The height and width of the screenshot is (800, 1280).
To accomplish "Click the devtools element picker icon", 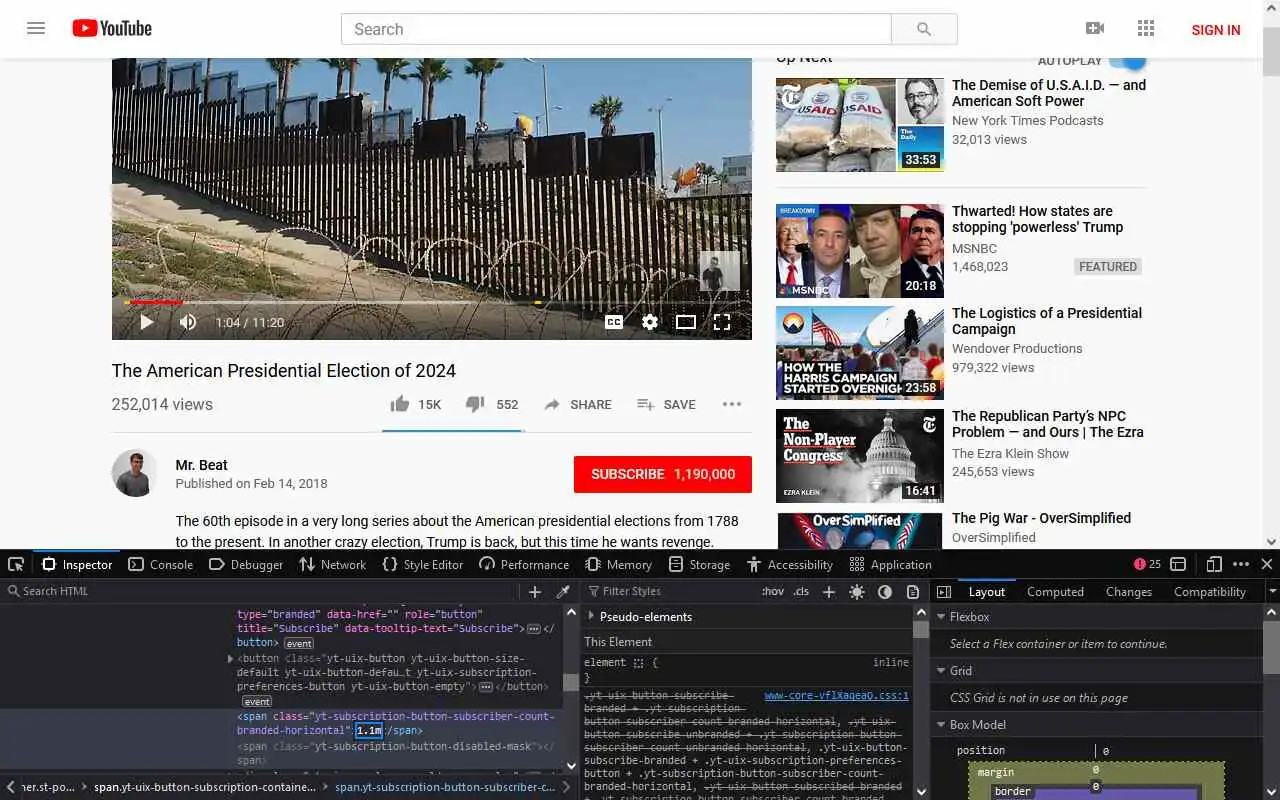I will click(16, 564).
